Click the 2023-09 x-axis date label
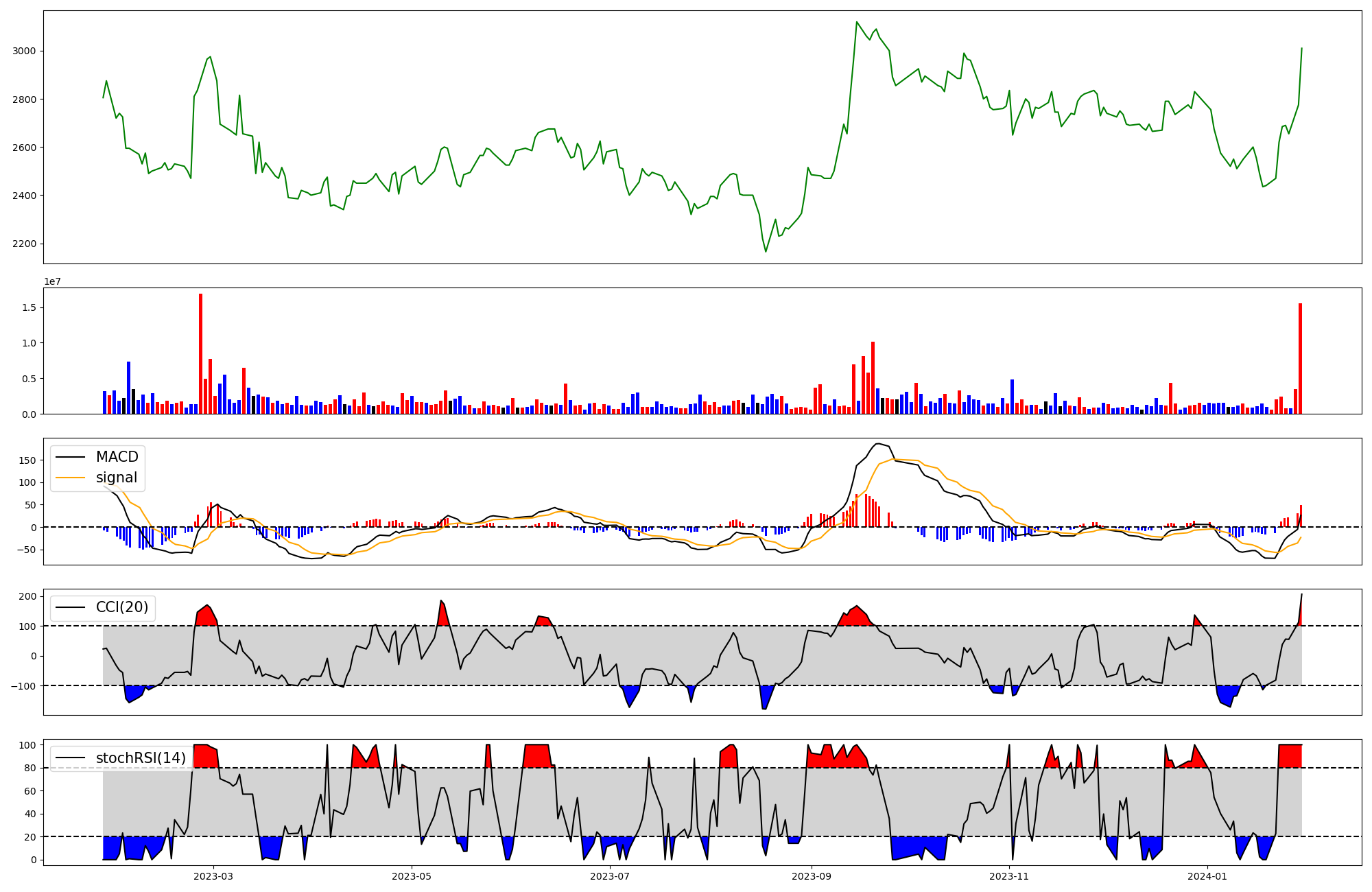 [812, 876]
